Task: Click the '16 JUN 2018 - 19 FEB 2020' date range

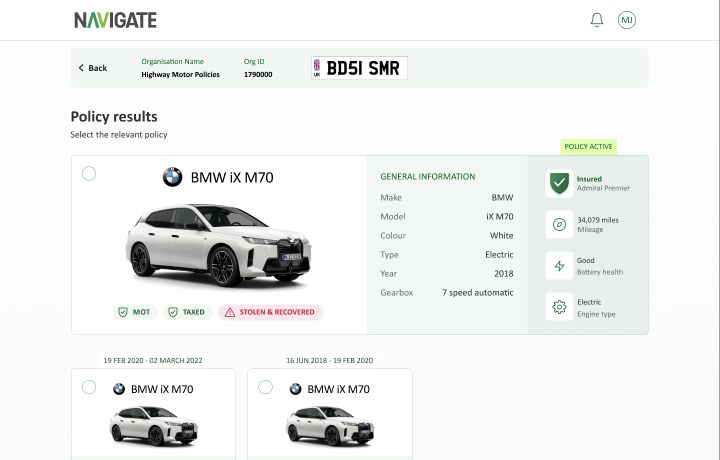Action: pos(330,360)
